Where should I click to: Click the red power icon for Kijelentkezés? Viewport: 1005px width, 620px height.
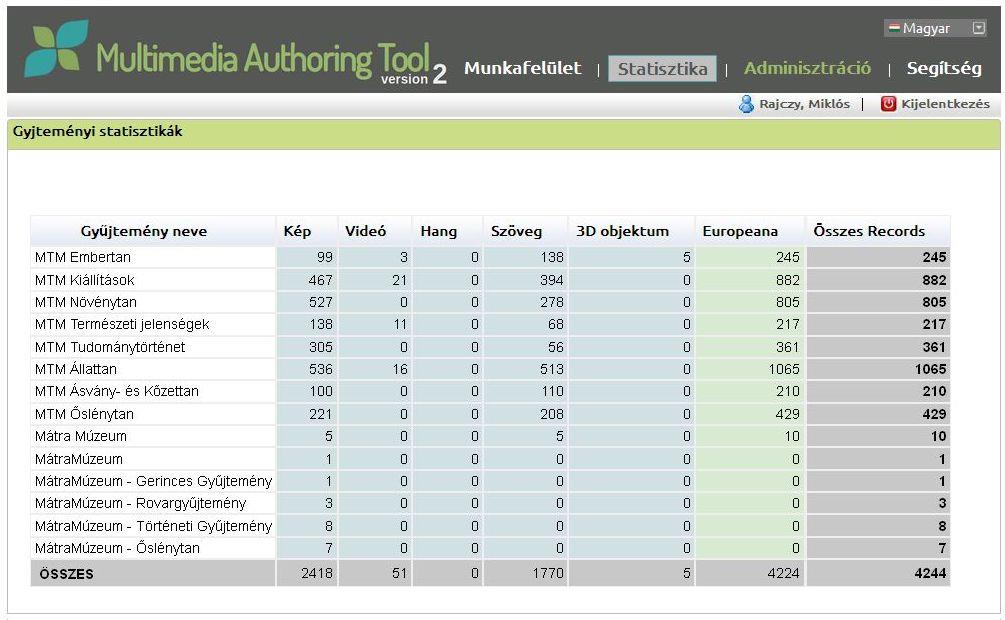888,103
